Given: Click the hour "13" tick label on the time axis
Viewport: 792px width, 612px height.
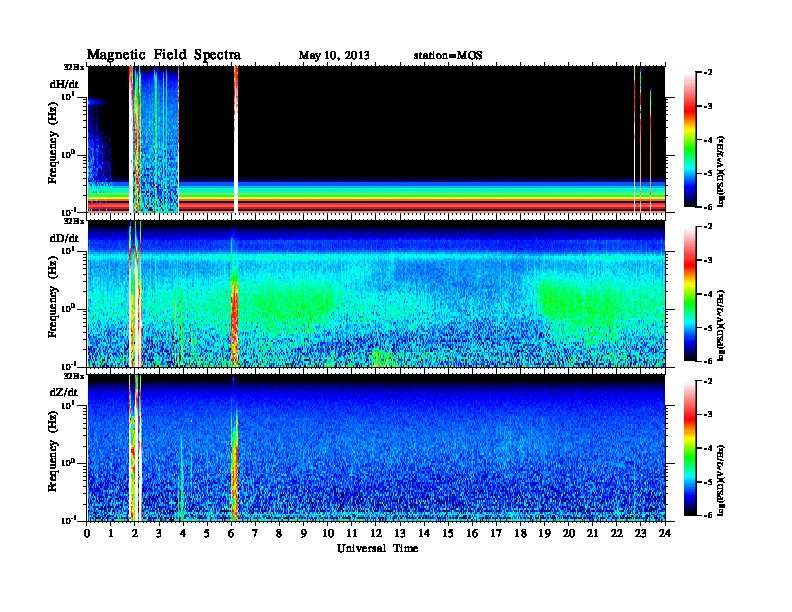Looking at the screenshot, I should pos(400,533).
